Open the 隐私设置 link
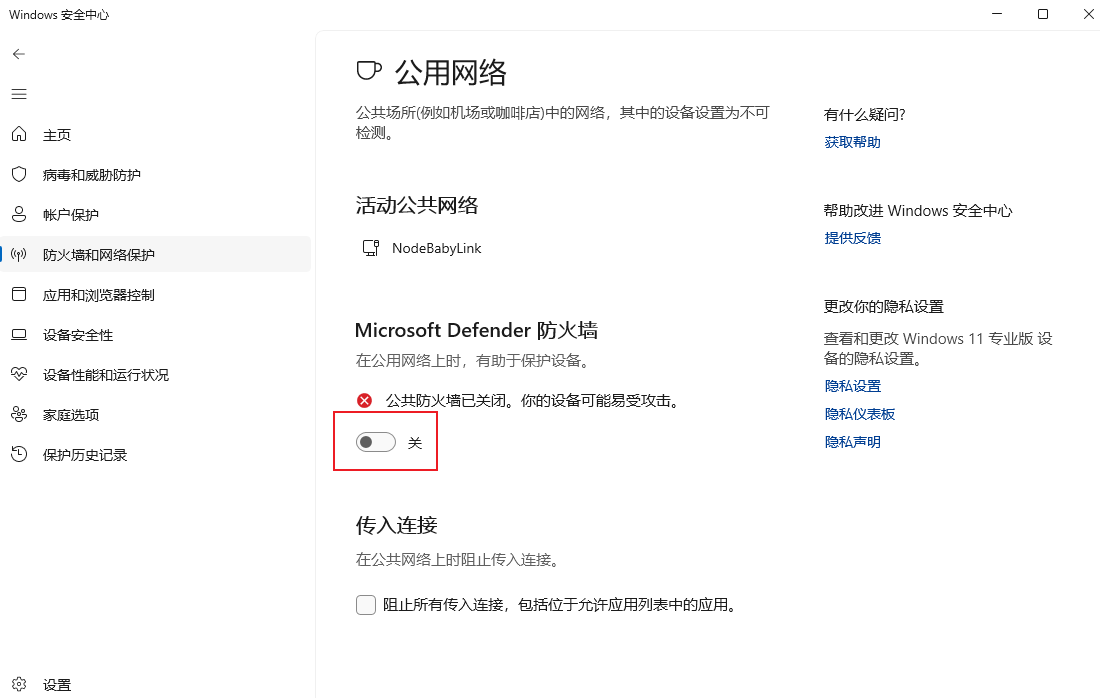 pyautogui.click(x=852, y=387)
